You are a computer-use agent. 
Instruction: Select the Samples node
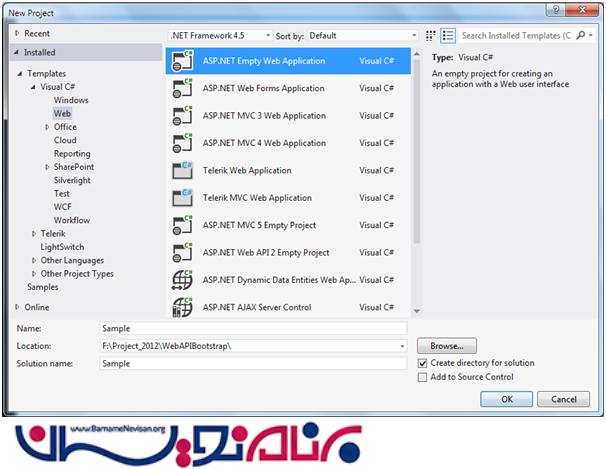pos(43,287)
